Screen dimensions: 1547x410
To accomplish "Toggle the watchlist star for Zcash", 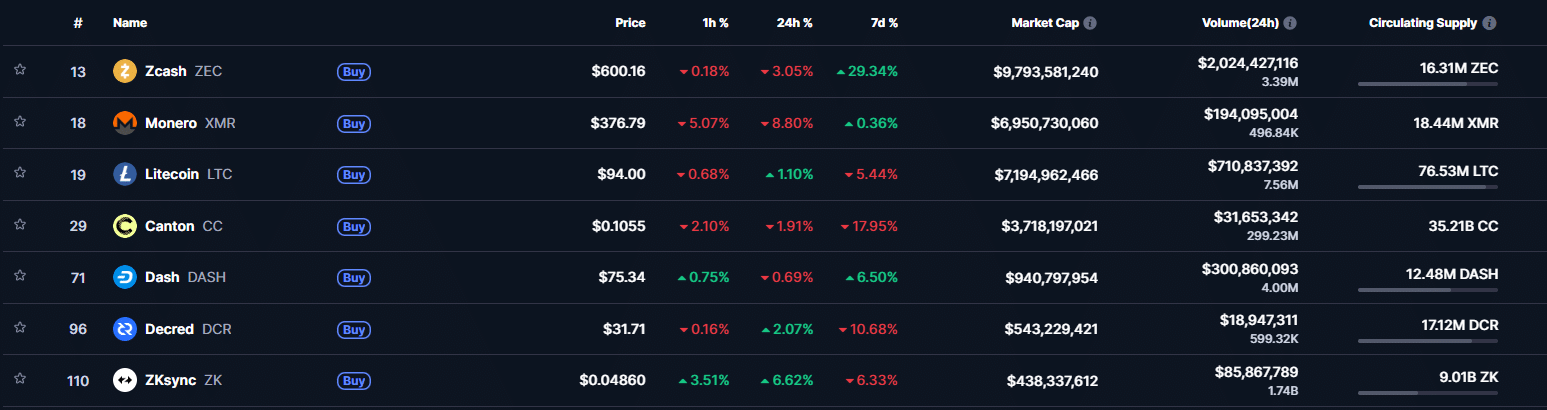I will pos(20,70).
